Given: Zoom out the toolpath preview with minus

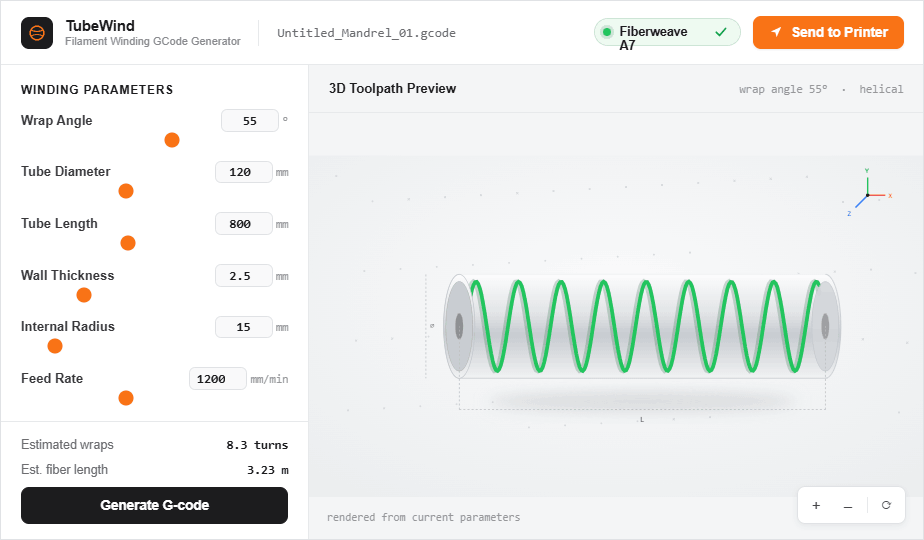Looking at the screenshot, I should click(848, 505).
